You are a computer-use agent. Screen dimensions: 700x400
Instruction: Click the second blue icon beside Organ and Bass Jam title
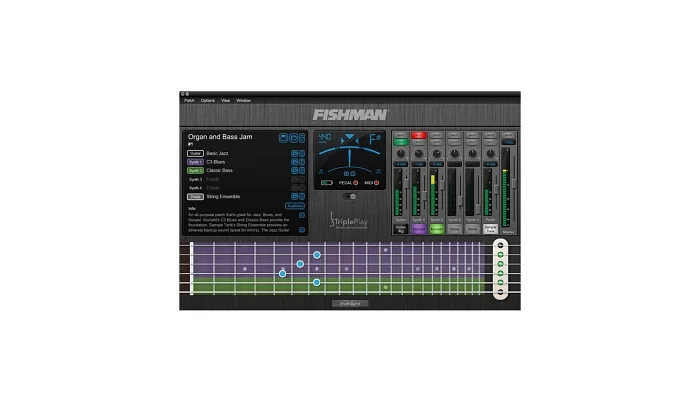point(293,138)
